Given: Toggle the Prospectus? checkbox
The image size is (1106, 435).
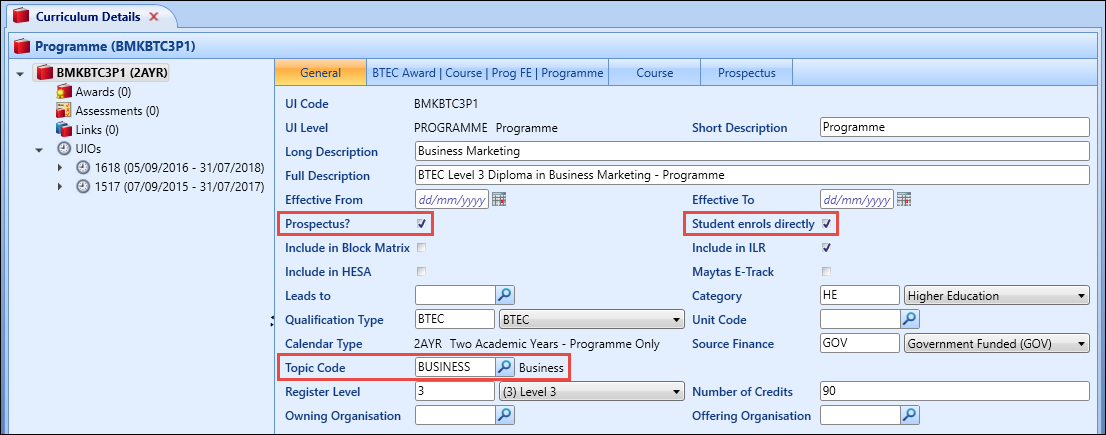Looking at the screenshot, I should [x=421, y=223].
